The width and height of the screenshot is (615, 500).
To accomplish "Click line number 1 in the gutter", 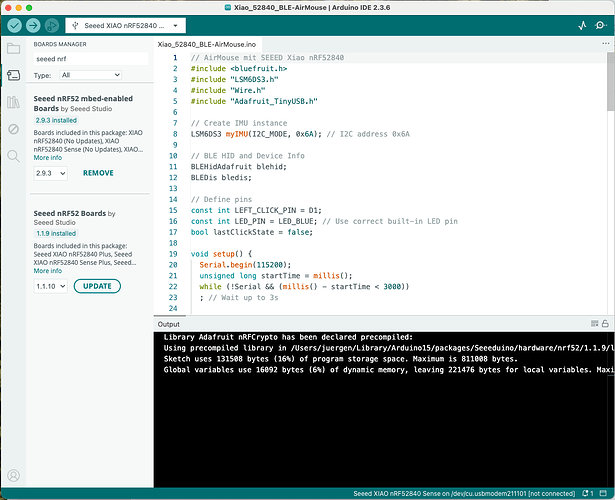I will [x=175, y=58].
